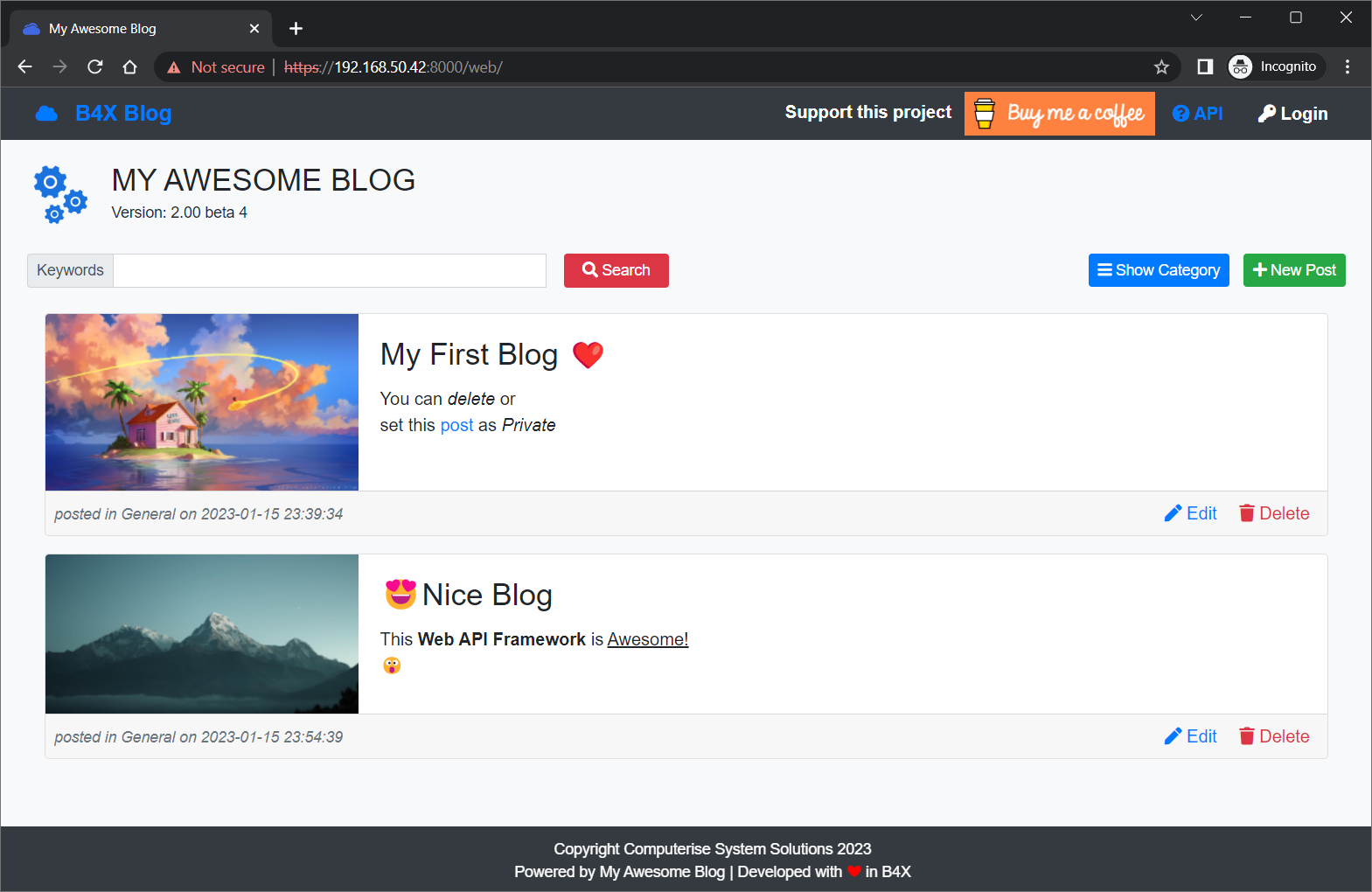Click the Login key link
The width and height of the screenshot is (1372, 892).
coord(1292,114)
